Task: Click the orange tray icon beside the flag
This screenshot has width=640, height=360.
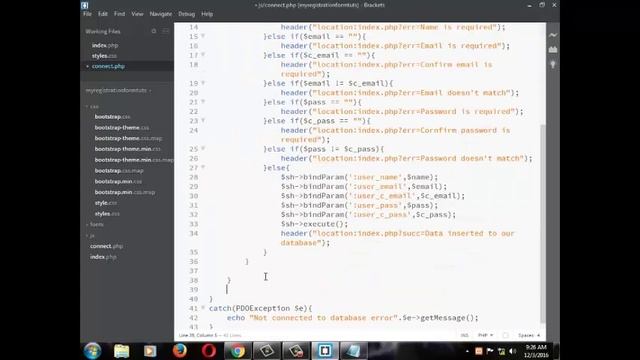Action: 479,351
